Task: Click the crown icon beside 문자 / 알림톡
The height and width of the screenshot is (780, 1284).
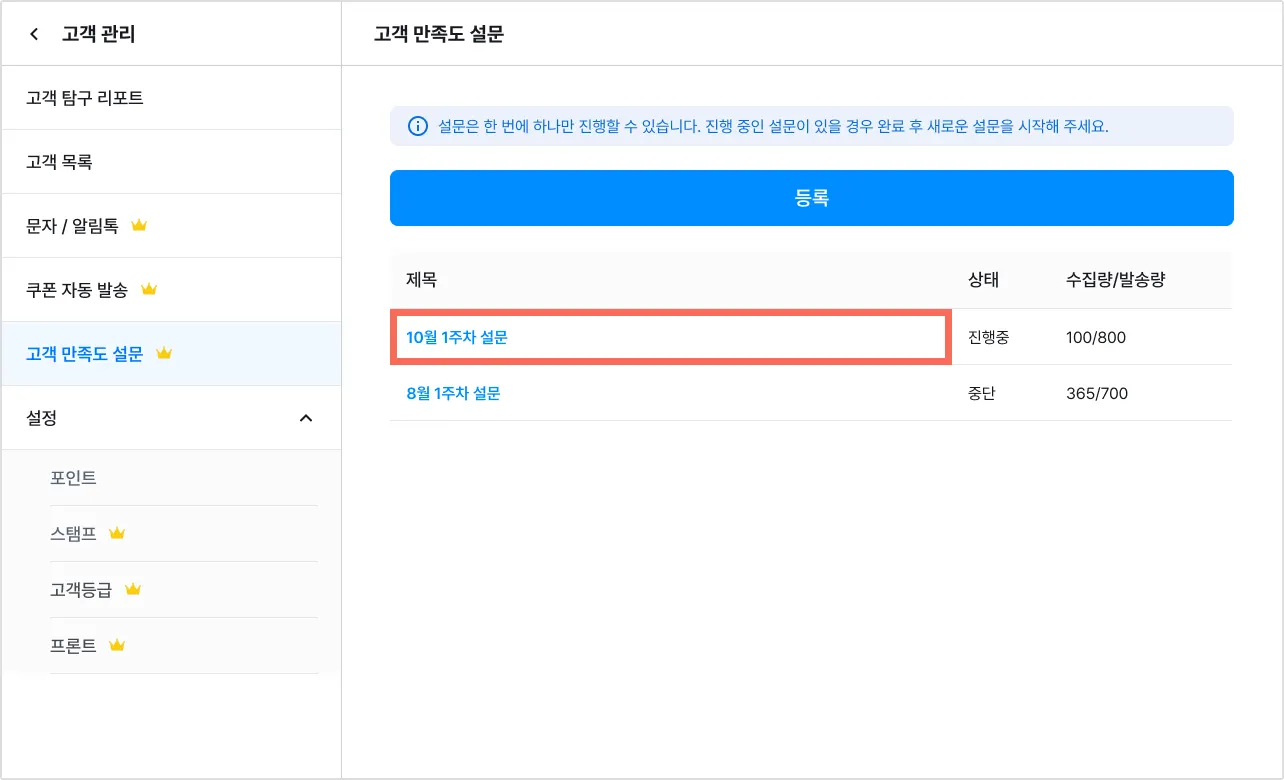Action: [139, 226]
